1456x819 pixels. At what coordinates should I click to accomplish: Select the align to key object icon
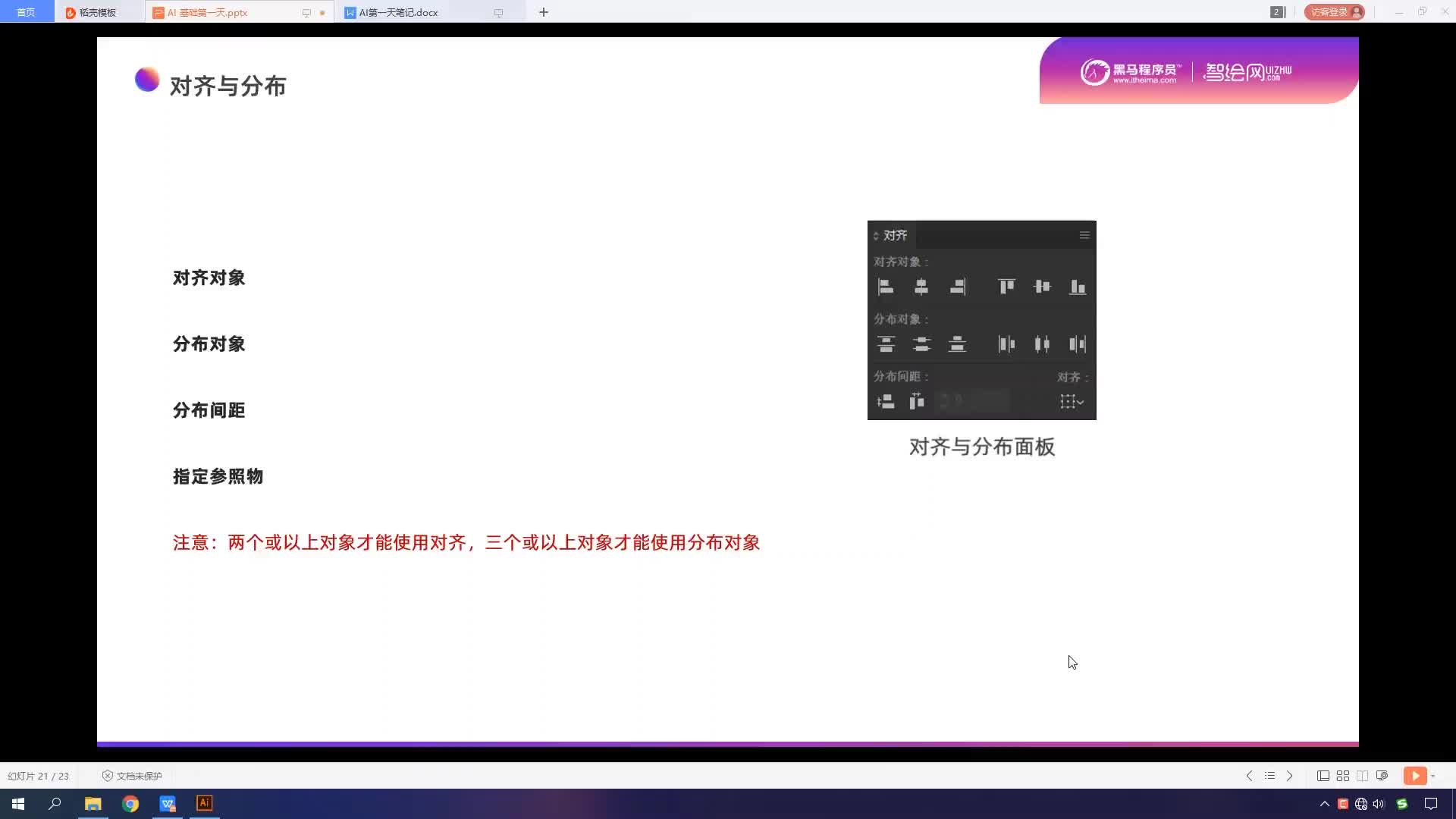pyautogui.click(x=1070, y=401)
